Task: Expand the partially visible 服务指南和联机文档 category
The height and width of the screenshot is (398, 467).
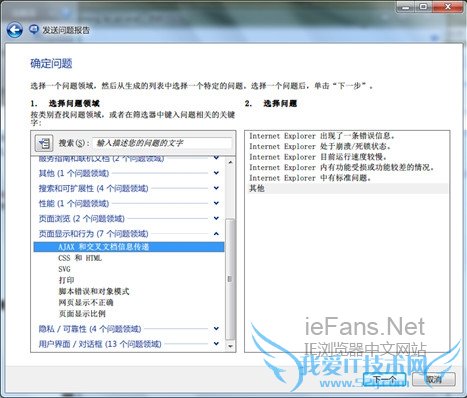Action: point(129,158)
